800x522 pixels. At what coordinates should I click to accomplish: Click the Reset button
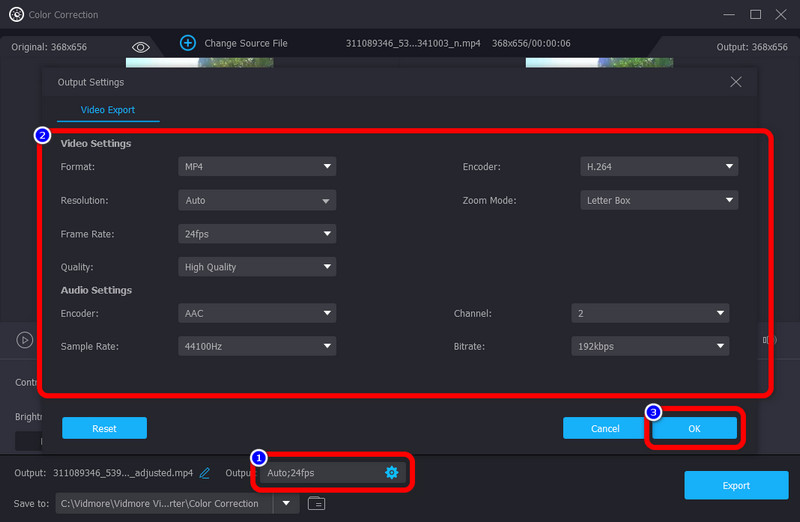(104, 428)
